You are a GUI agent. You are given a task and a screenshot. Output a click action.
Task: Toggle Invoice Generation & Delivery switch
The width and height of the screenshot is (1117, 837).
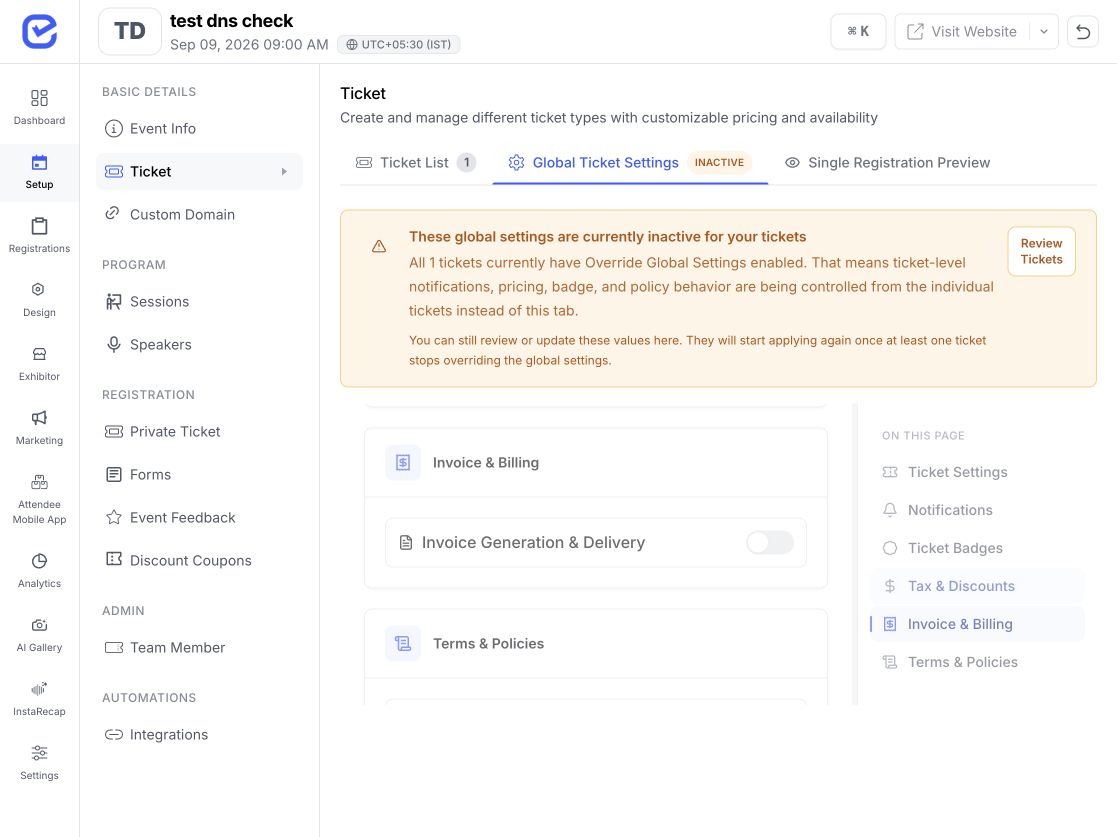pos(770,543)
